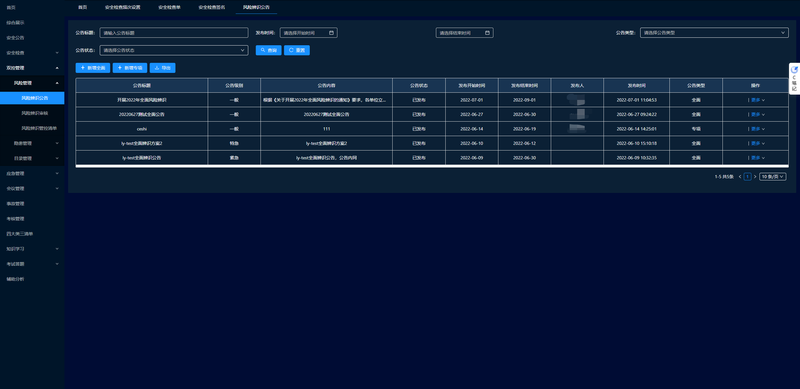The image size is (800, 389).
Task: Switch to the 首页 tab in top bar
Action: tap(82, 7)
